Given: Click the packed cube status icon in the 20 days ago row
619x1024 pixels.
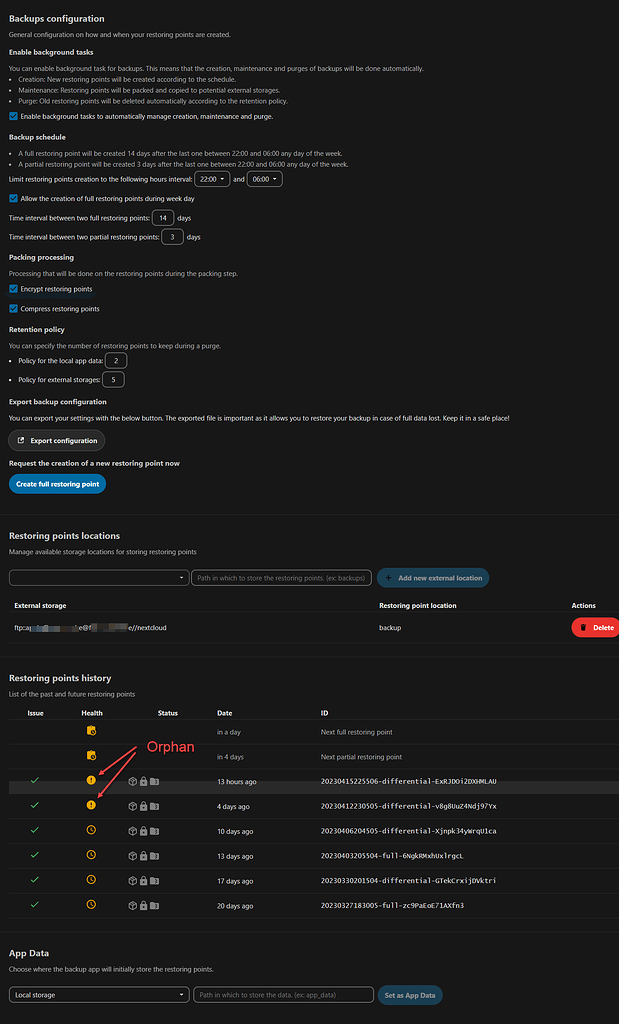Looking at the screenshot, I should [133, 905].
